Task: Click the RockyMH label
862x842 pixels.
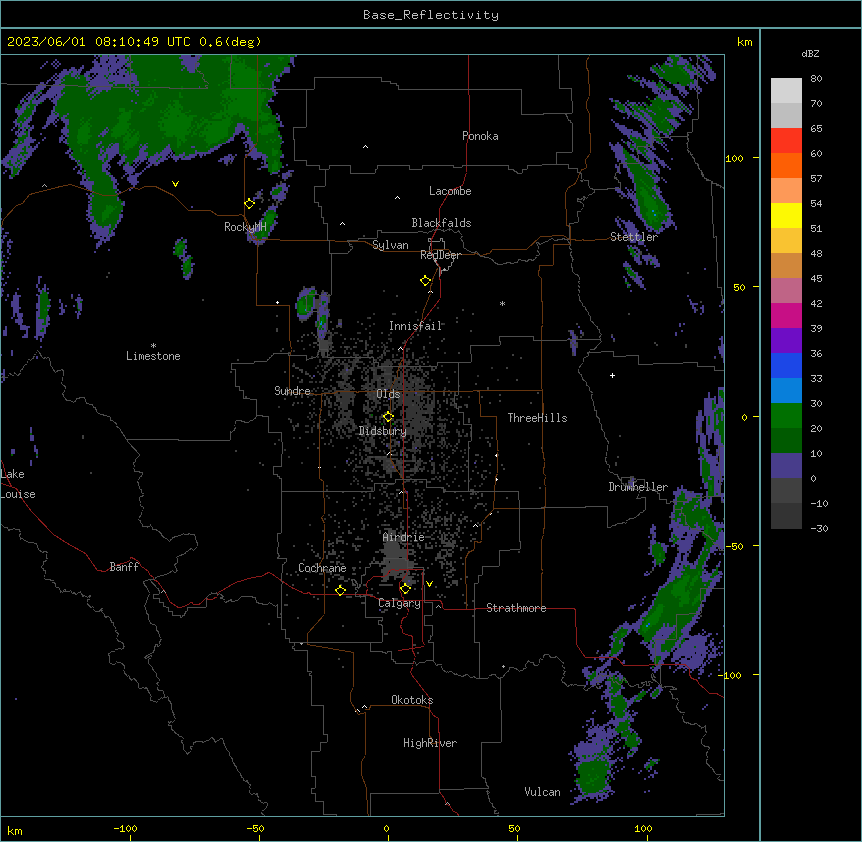Action: (x=245, y=227)
